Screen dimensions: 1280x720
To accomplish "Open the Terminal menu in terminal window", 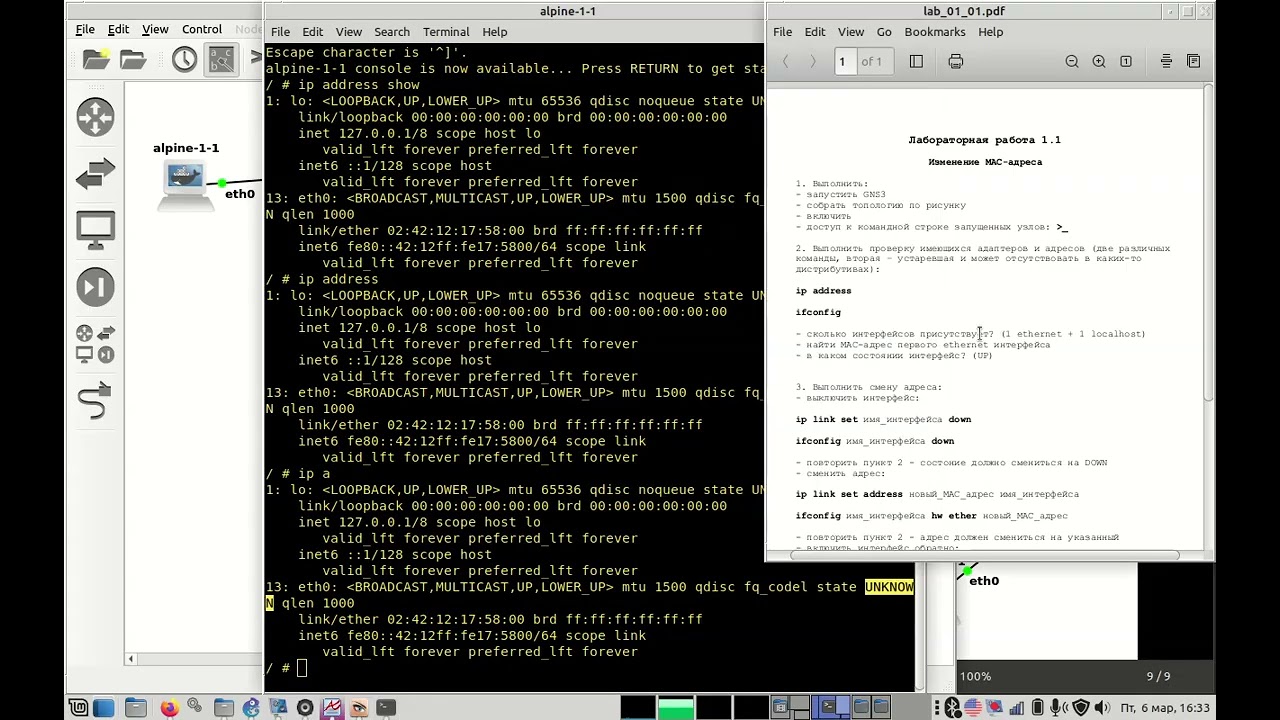I will (446, 32).
